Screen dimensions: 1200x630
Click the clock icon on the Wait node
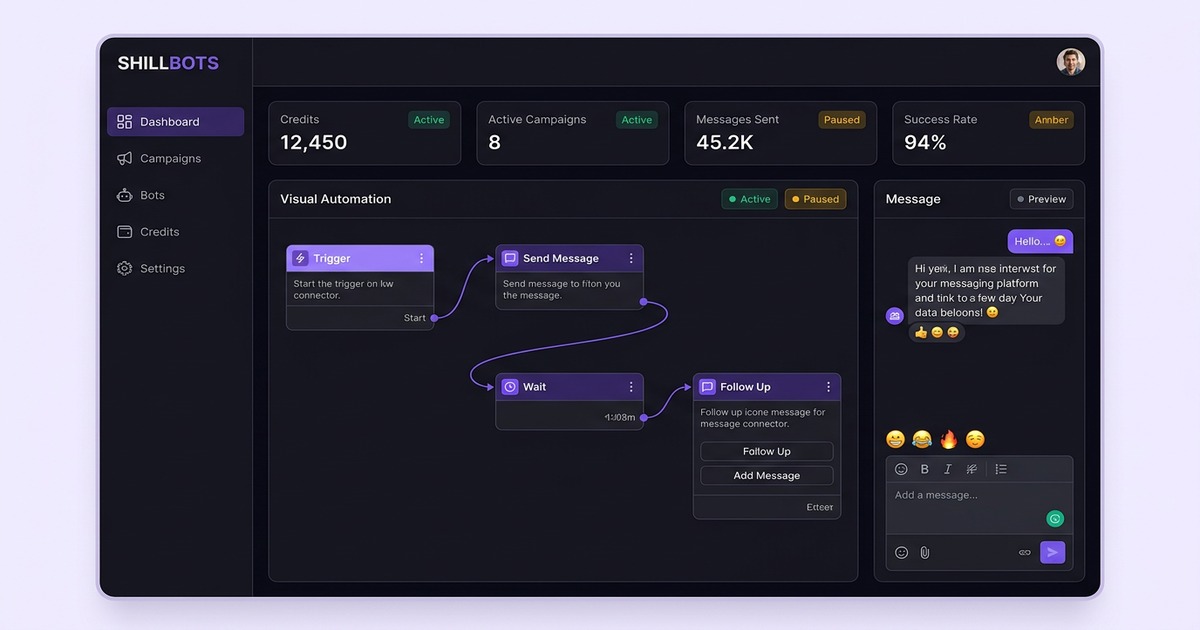pyautogui.click(x=510, y=387)
